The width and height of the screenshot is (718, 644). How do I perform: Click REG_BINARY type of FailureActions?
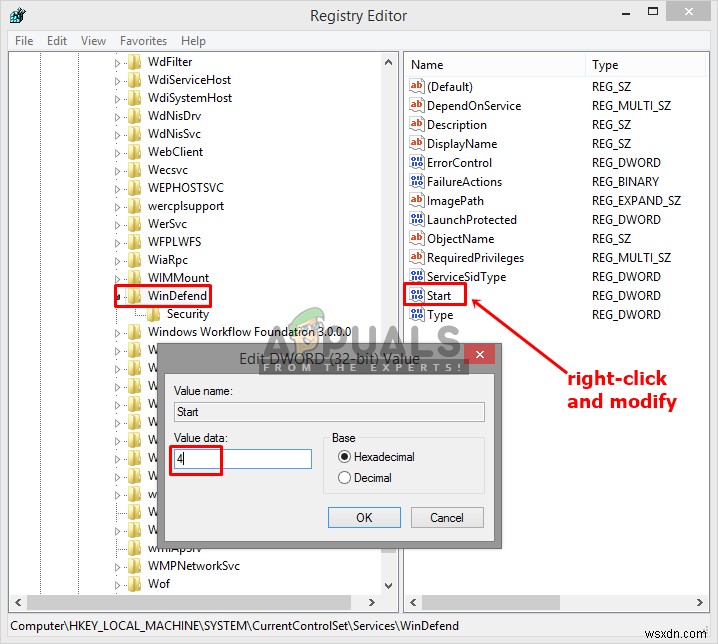point(625,182)
